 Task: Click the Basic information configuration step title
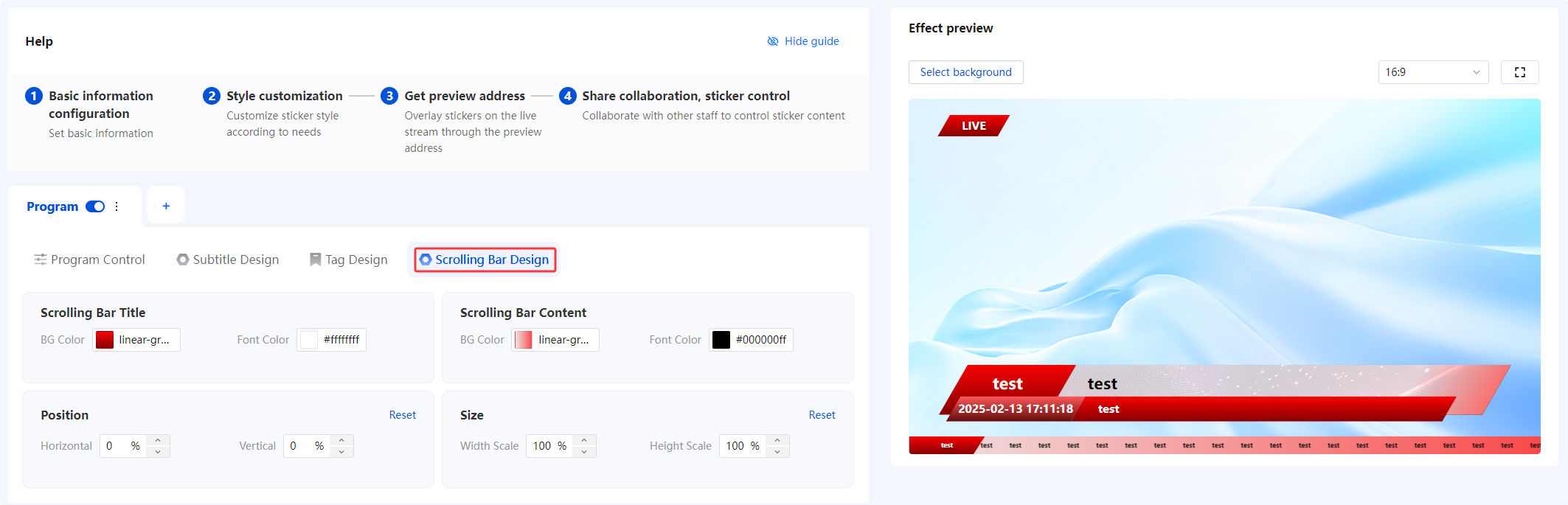(x=101, y=105)
